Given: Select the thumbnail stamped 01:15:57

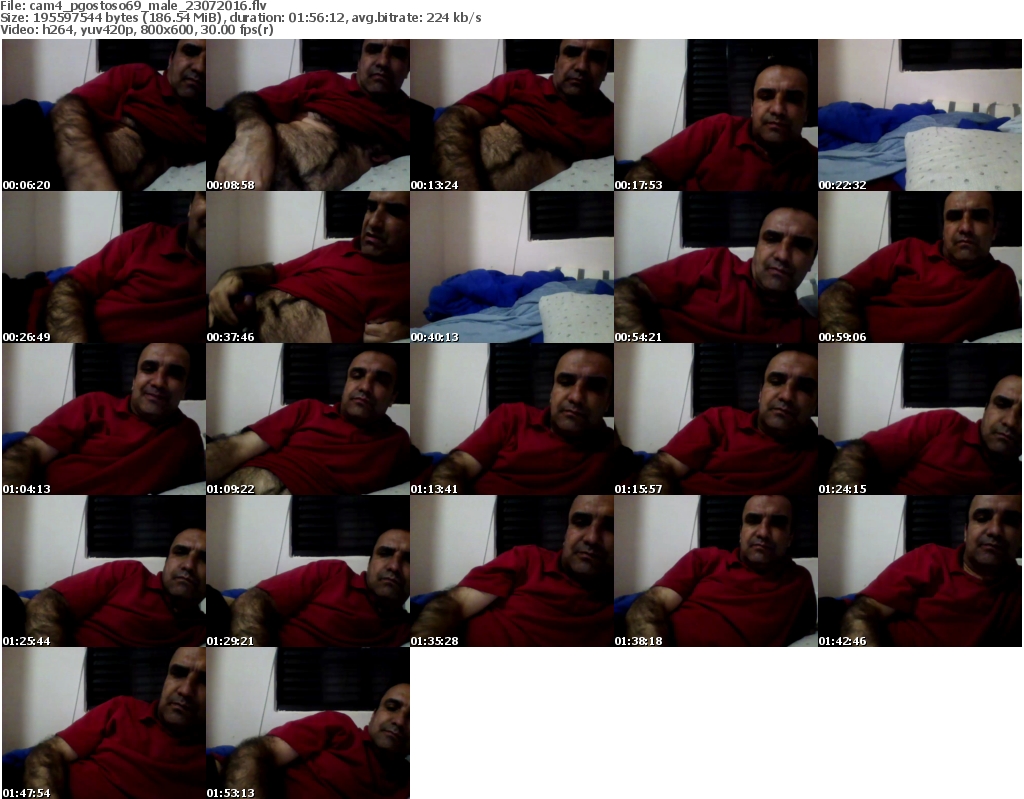Looking at the screenshot, I should click(716, 419).
